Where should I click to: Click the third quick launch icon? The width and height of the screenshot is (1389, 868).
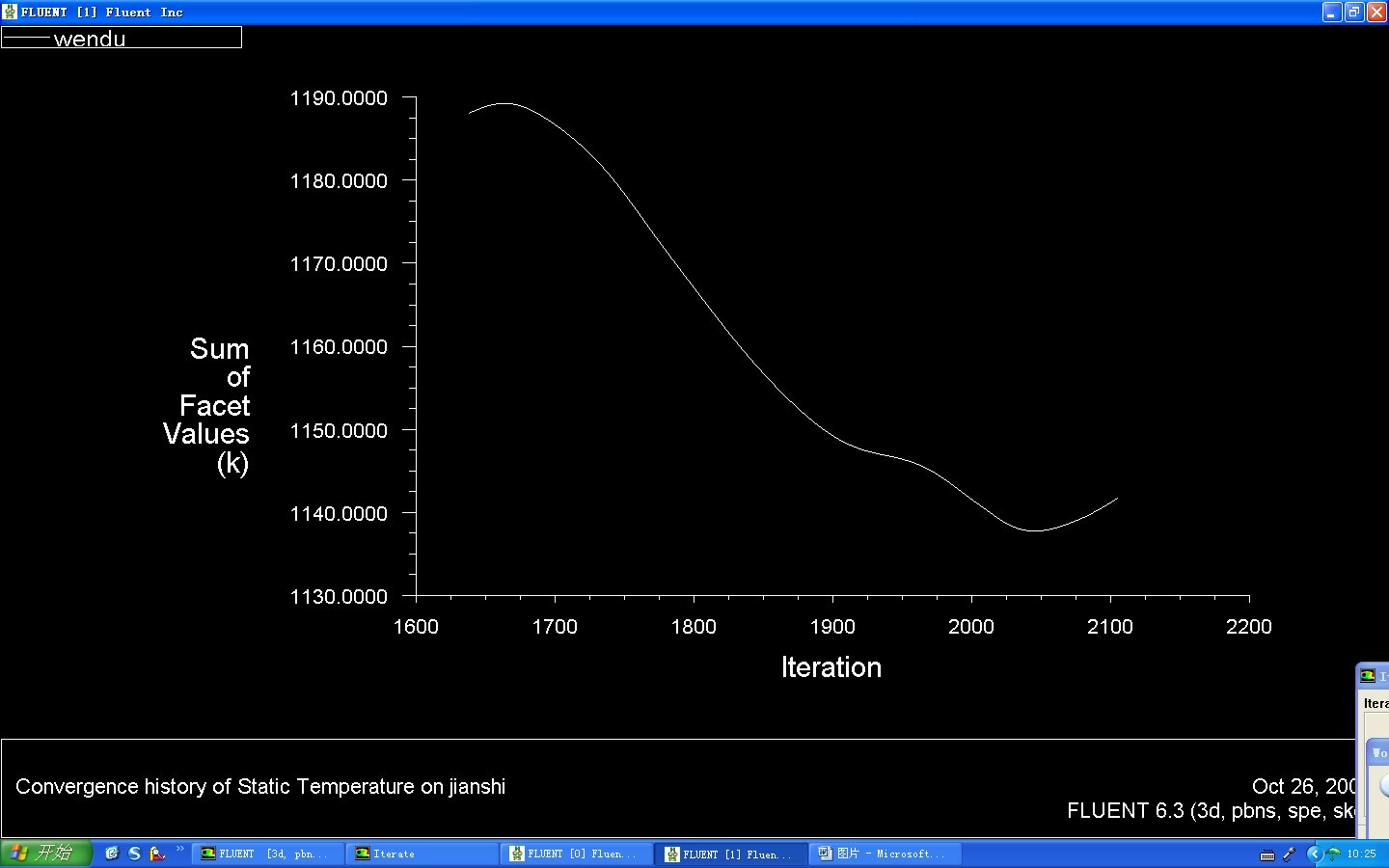pos(157,854)
